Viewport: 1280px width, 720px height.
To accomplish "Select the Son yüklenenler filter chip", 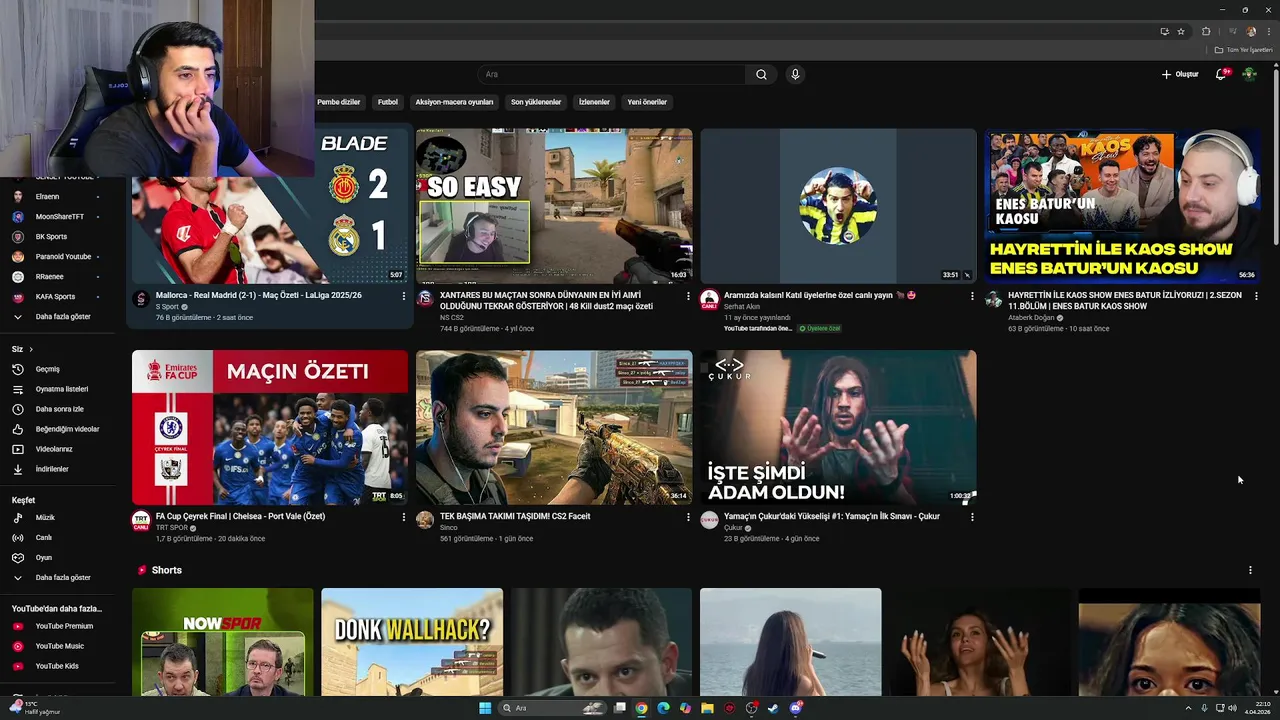I will coord(536,102).
